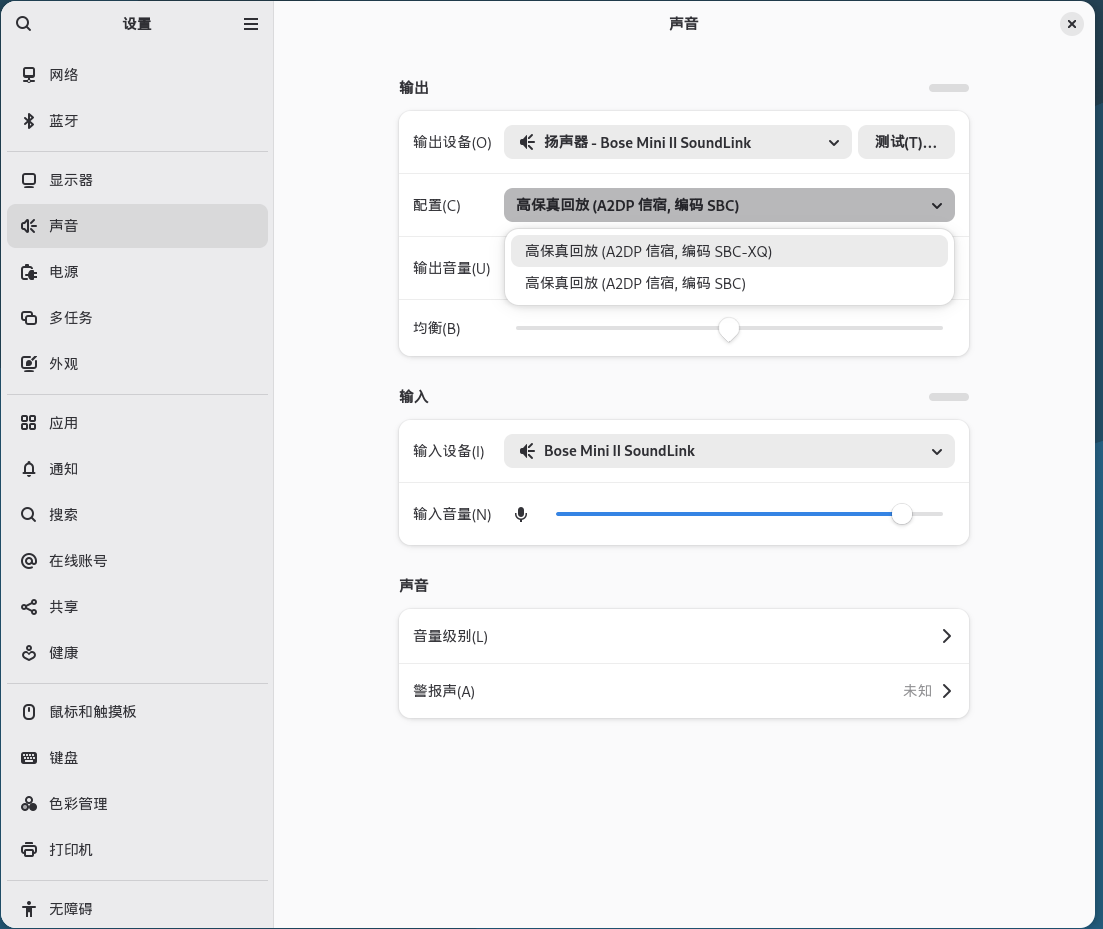The image size is (1103, 929).
Task: Open 电源 settings panel
Action: pyautogui.click(x=137, y=272)
